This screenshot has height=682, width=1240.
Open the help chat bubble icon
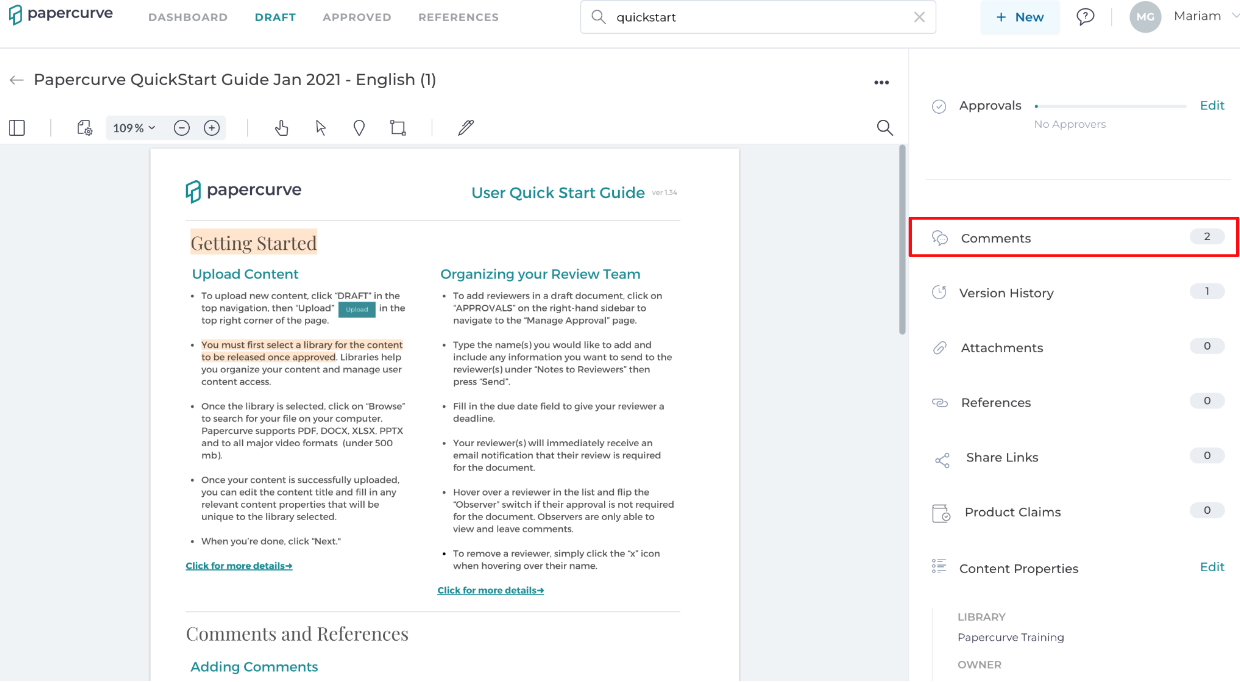(1085, 17)
